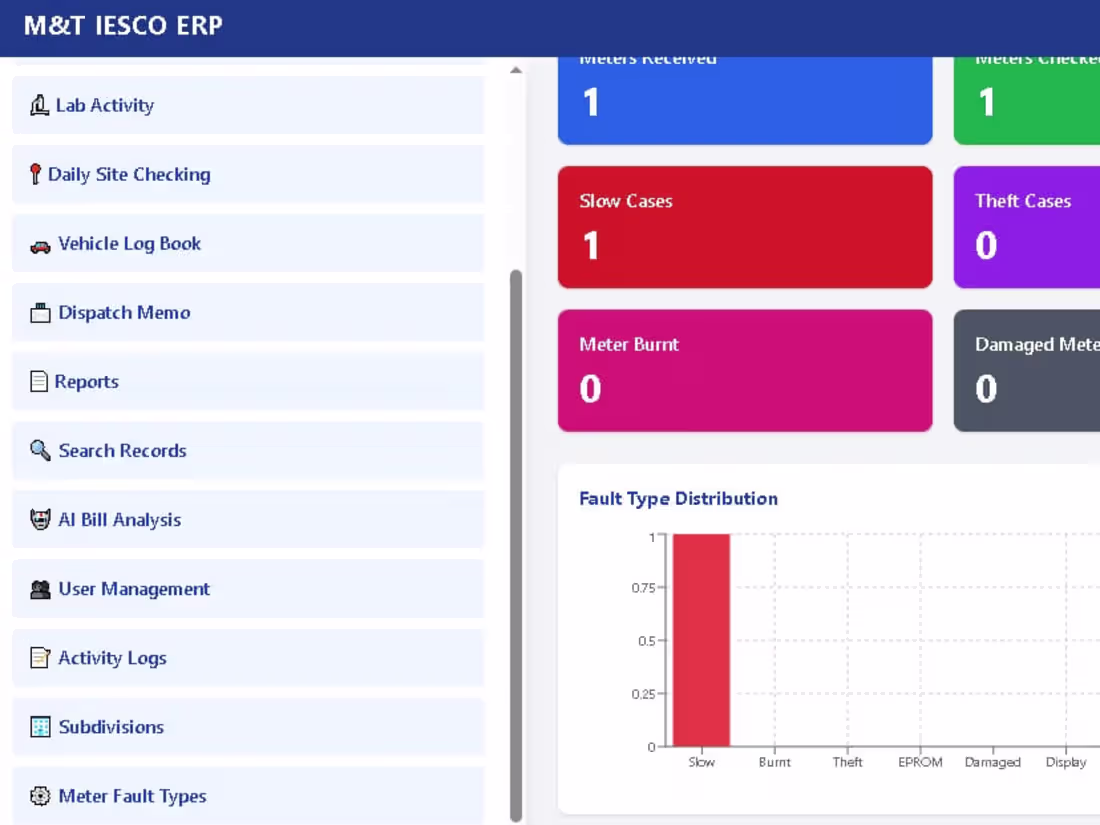
Task: Open the Slow Cases card
Action: 744,226
